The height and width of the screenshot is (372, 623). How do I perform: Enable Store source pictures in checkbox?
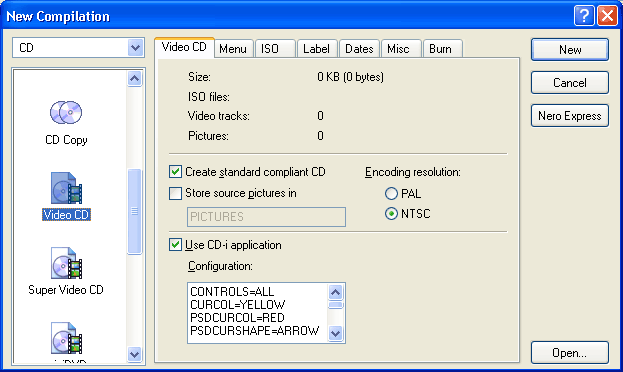coord(175,193)
